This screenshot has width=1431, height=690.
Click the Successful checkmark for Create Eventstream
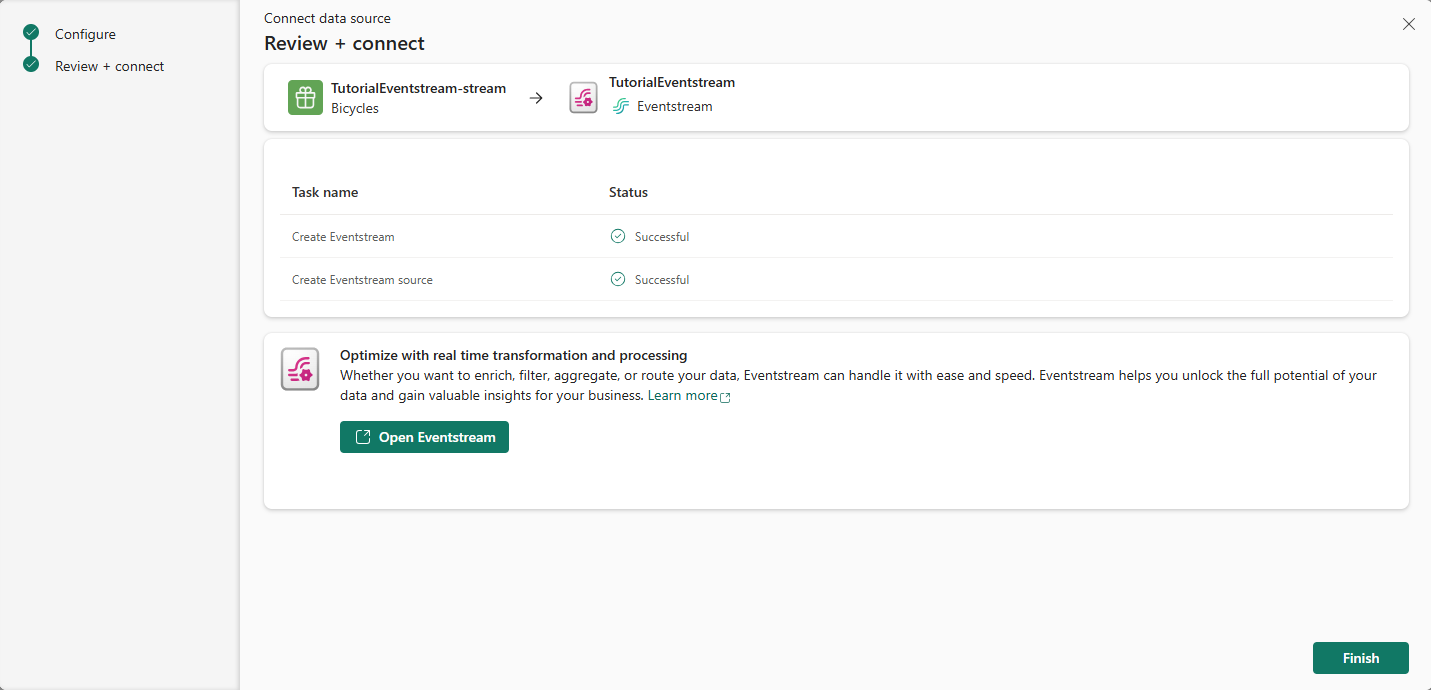(618, 236)
